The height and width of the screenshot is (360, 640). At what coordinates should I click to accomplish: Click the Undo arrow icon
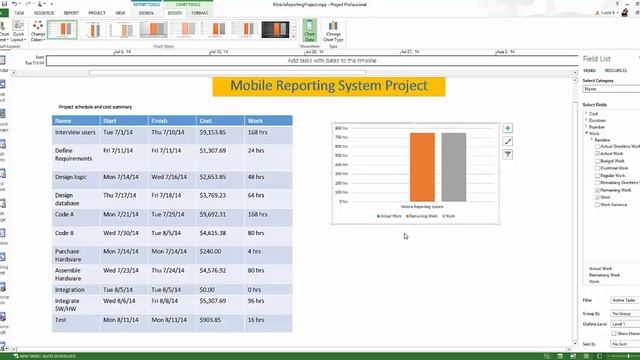click(15, 4)
